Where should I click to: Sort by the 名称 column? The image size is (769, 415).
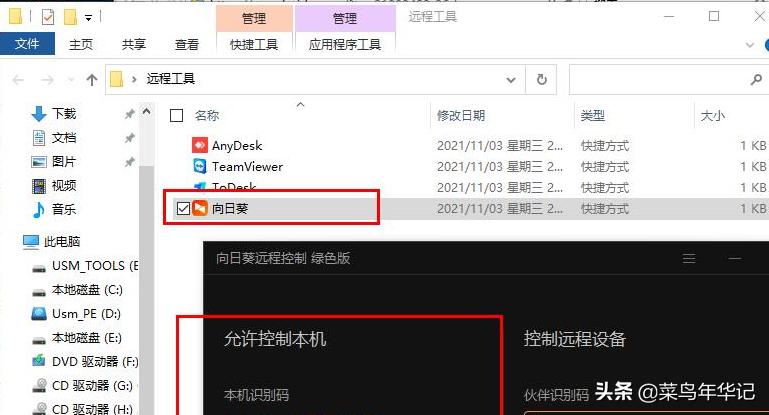click(206, 116)
